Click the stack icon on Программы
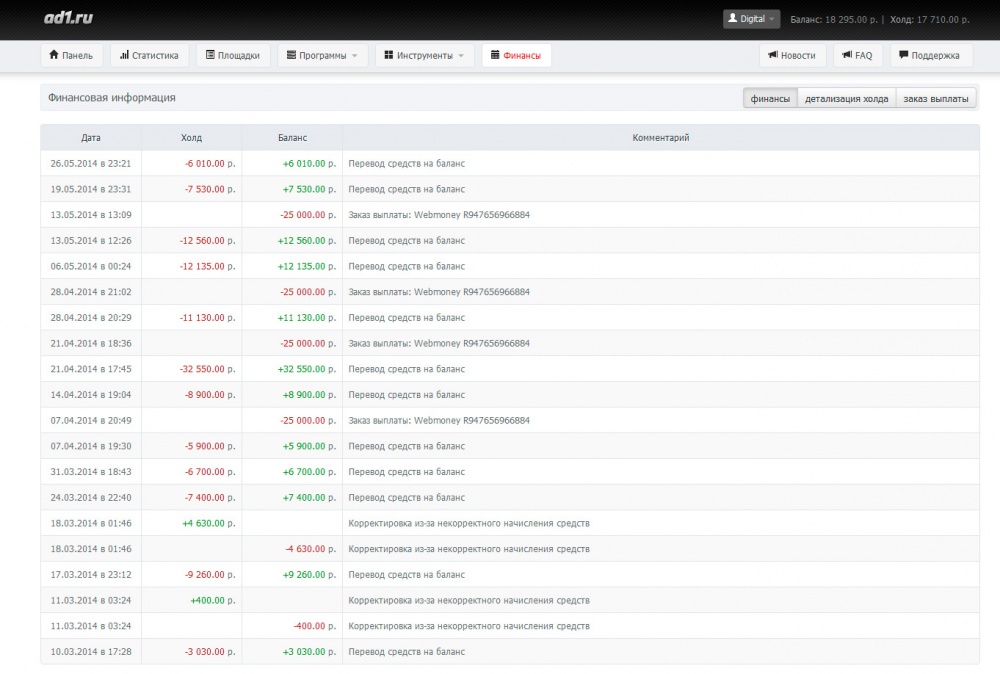This screenshot has width=1000, height=674. coord(291,55)
